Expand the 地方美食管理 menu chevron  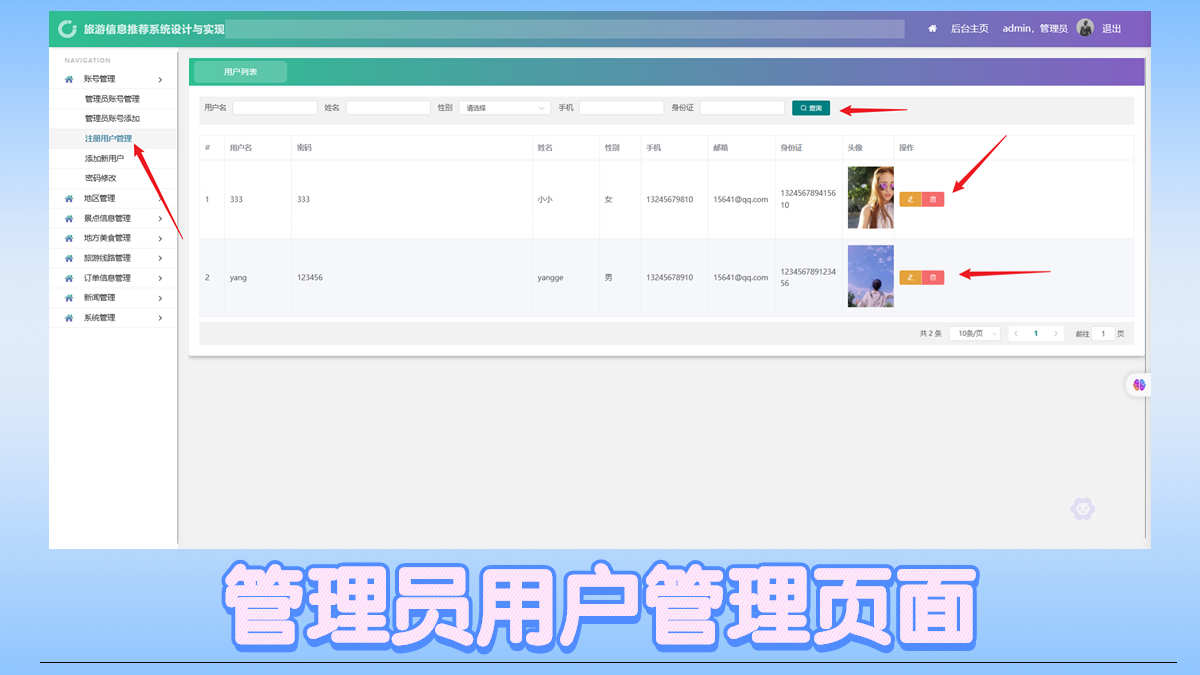[160, 238]
